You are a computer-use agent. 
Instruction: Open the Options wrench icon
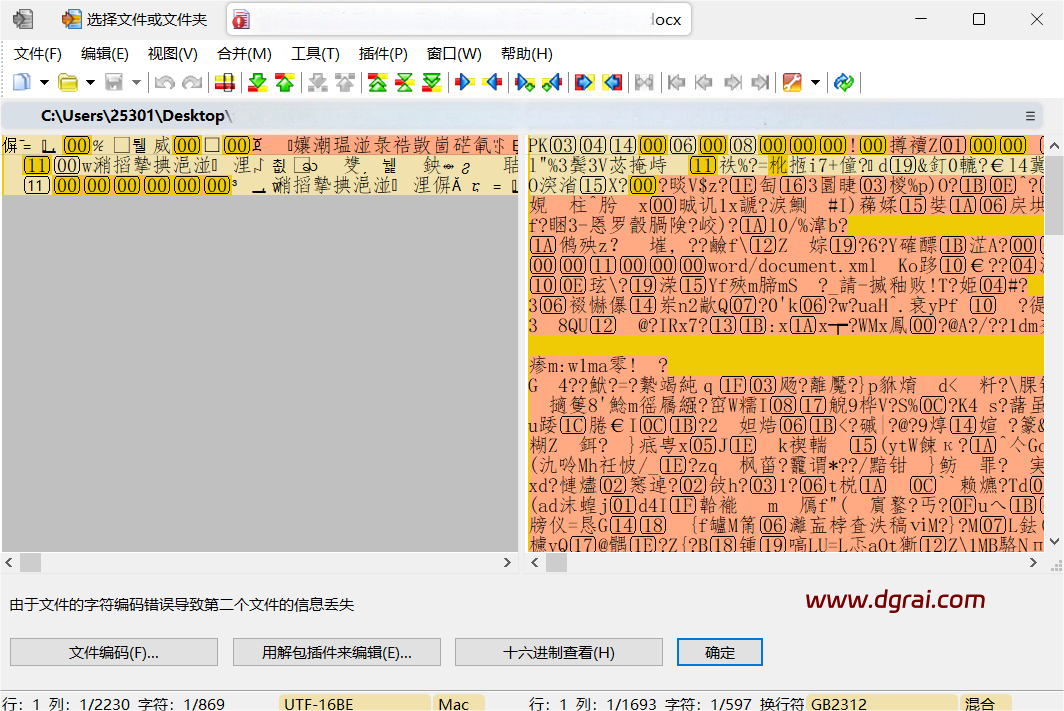pyautogui.click(x=792, y=82)
